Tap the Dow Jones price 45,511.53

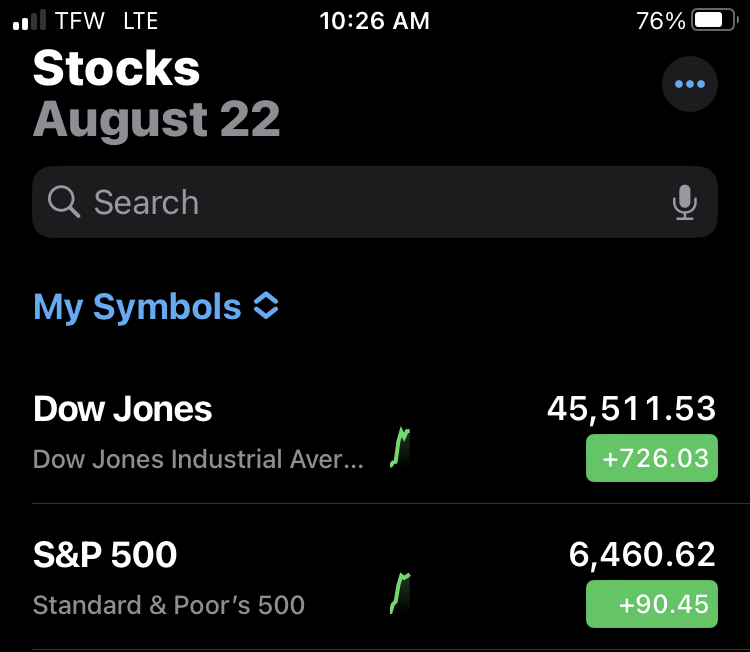click(x=631, y=408)
